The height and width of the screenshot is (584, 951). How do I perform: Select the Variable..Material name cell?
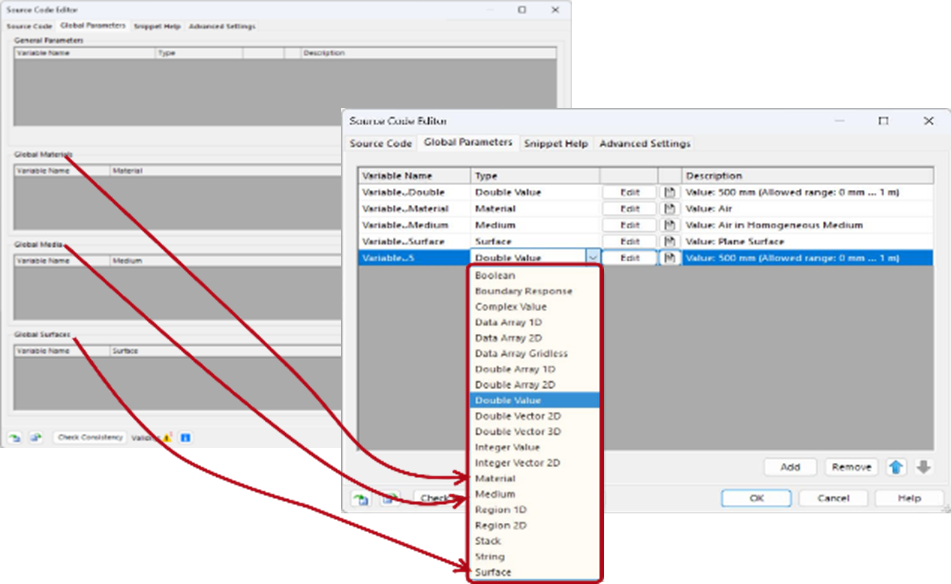point(414,209)
